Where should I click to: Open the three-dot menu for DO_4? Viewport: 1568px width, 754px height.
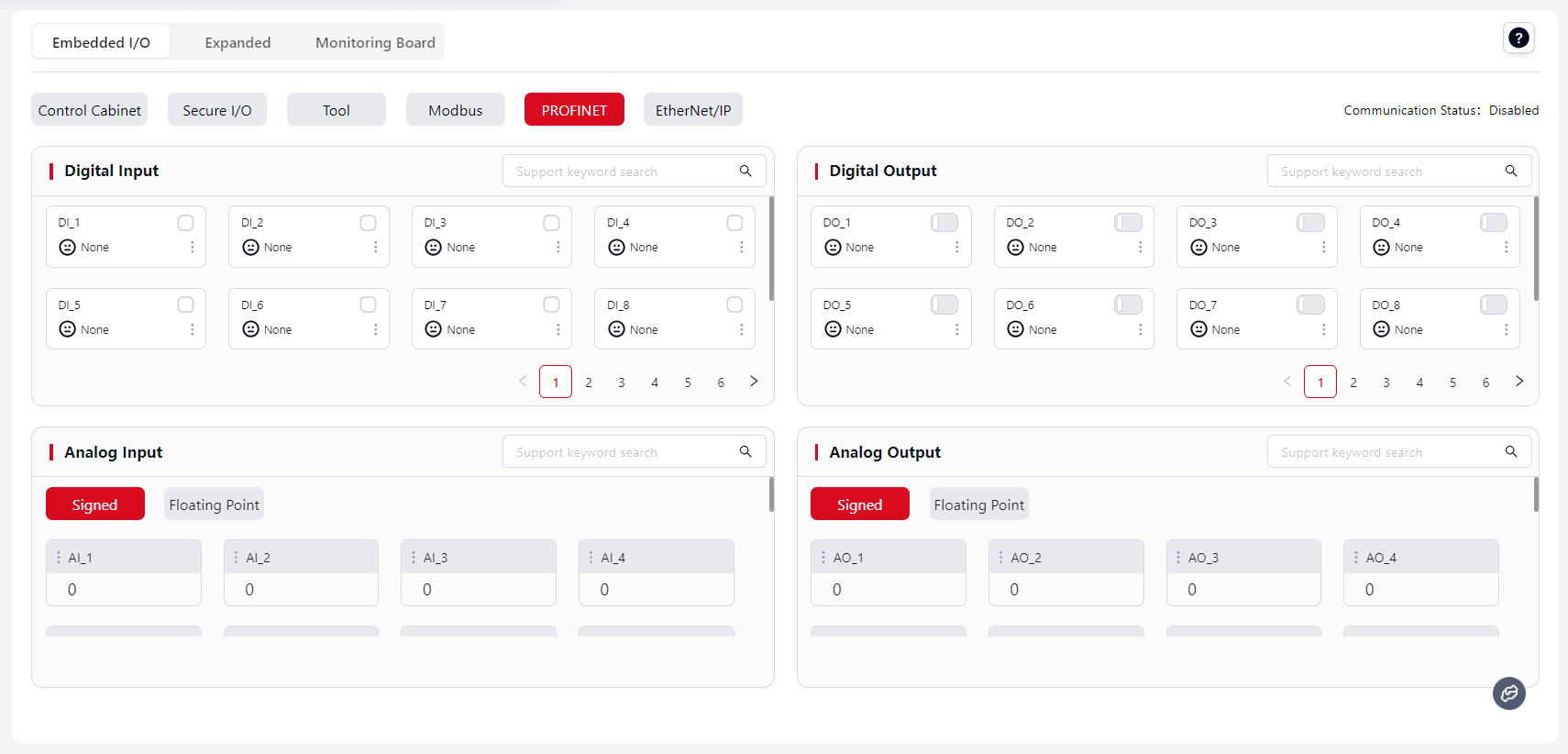click(x=1506, y=248)
